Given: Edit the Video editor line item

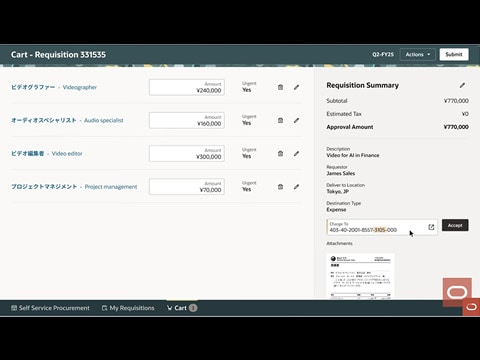Looking at the screenshot, I should pyautogui.click(x=296, y=154).
